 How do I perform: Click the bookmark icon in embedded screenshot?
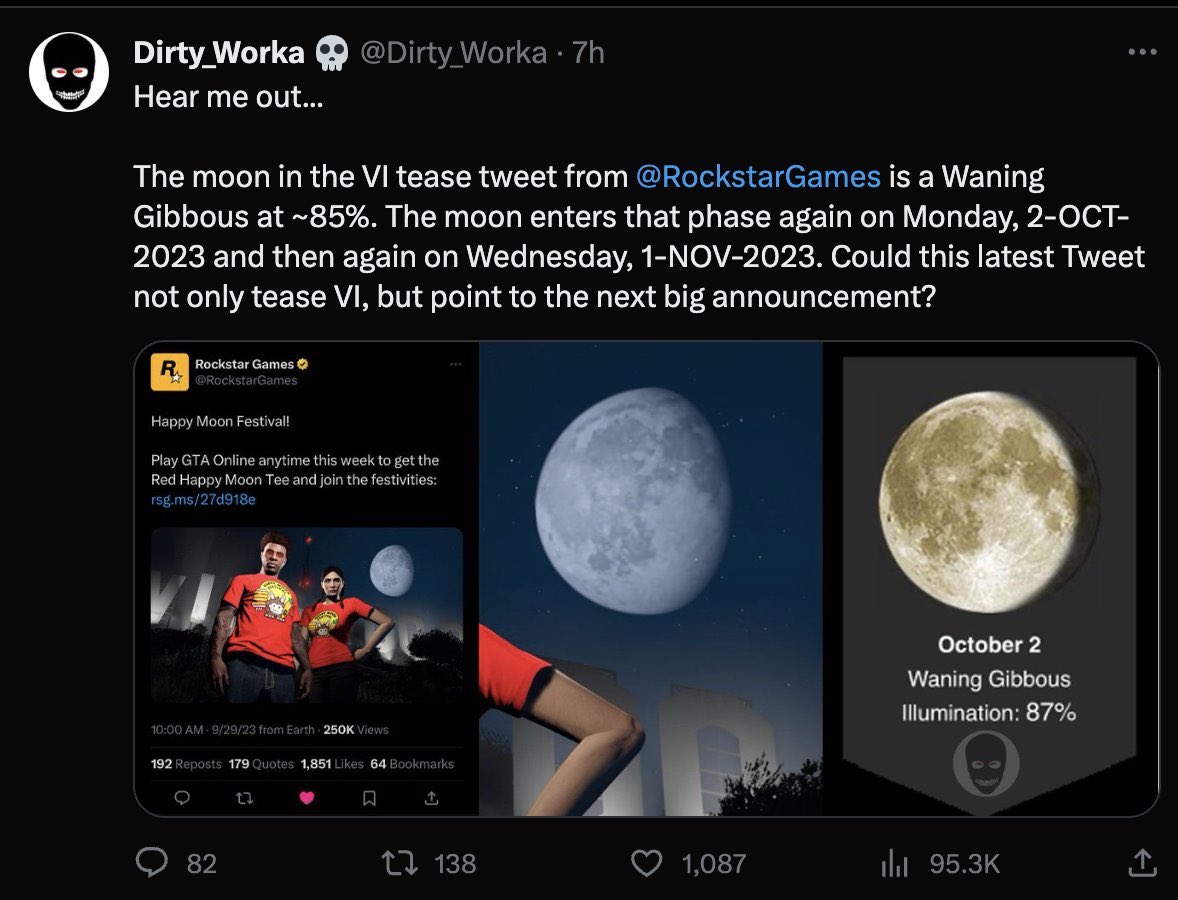pos(369,798)
